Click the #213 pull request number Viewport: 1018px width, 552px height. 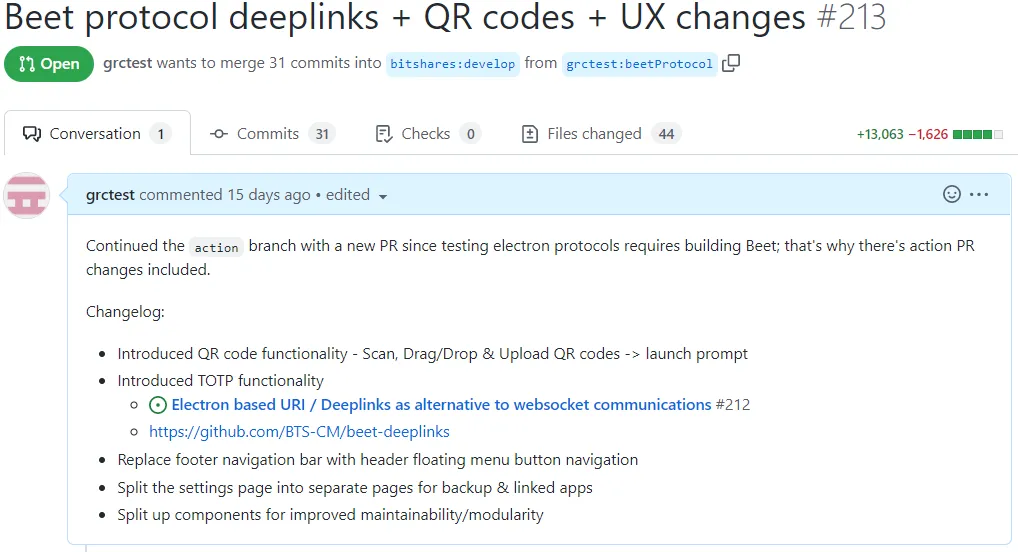[852, 18]
